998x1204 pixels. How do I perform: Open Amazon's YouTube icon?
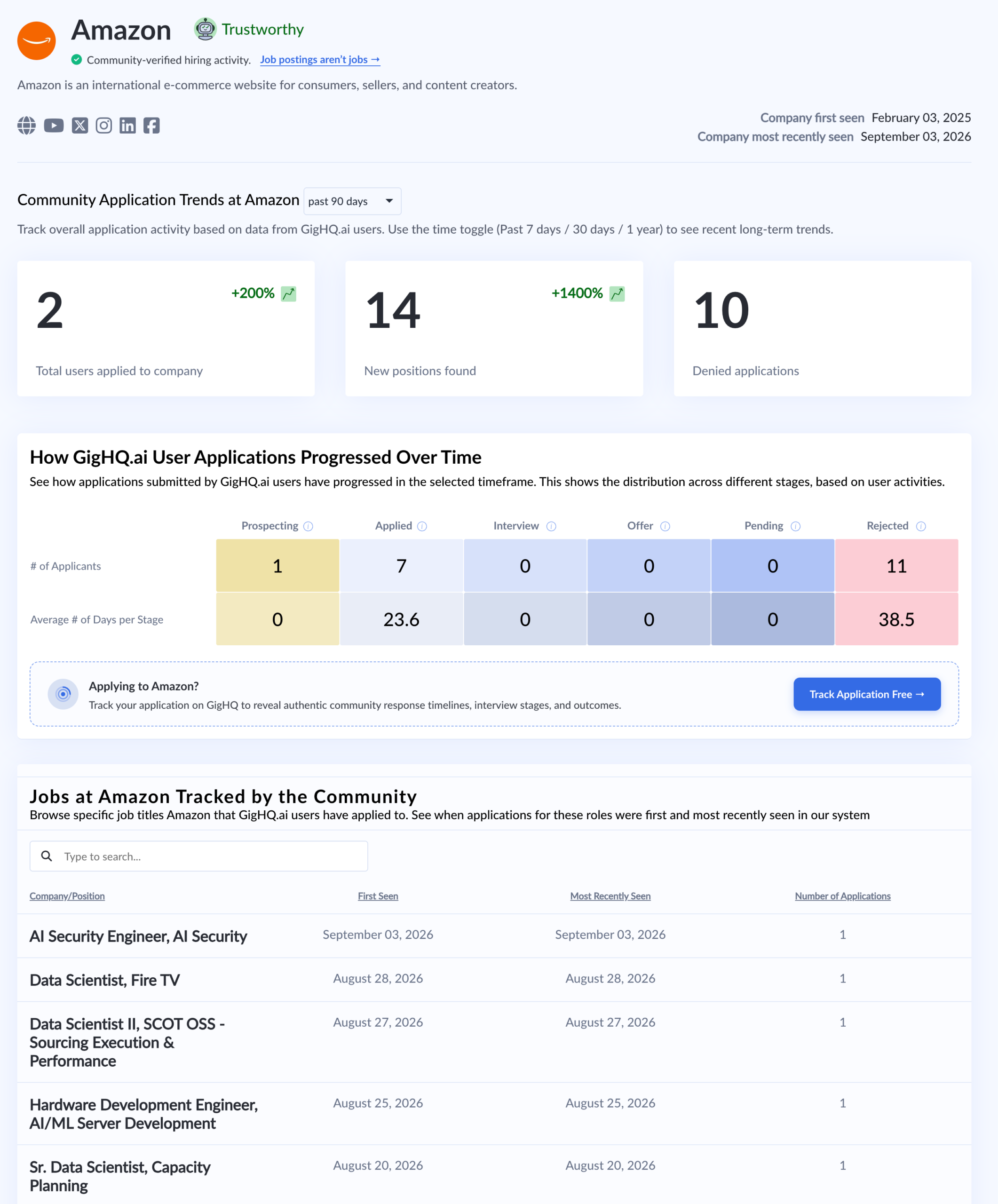pyautogui.click(x=54, y=126)
